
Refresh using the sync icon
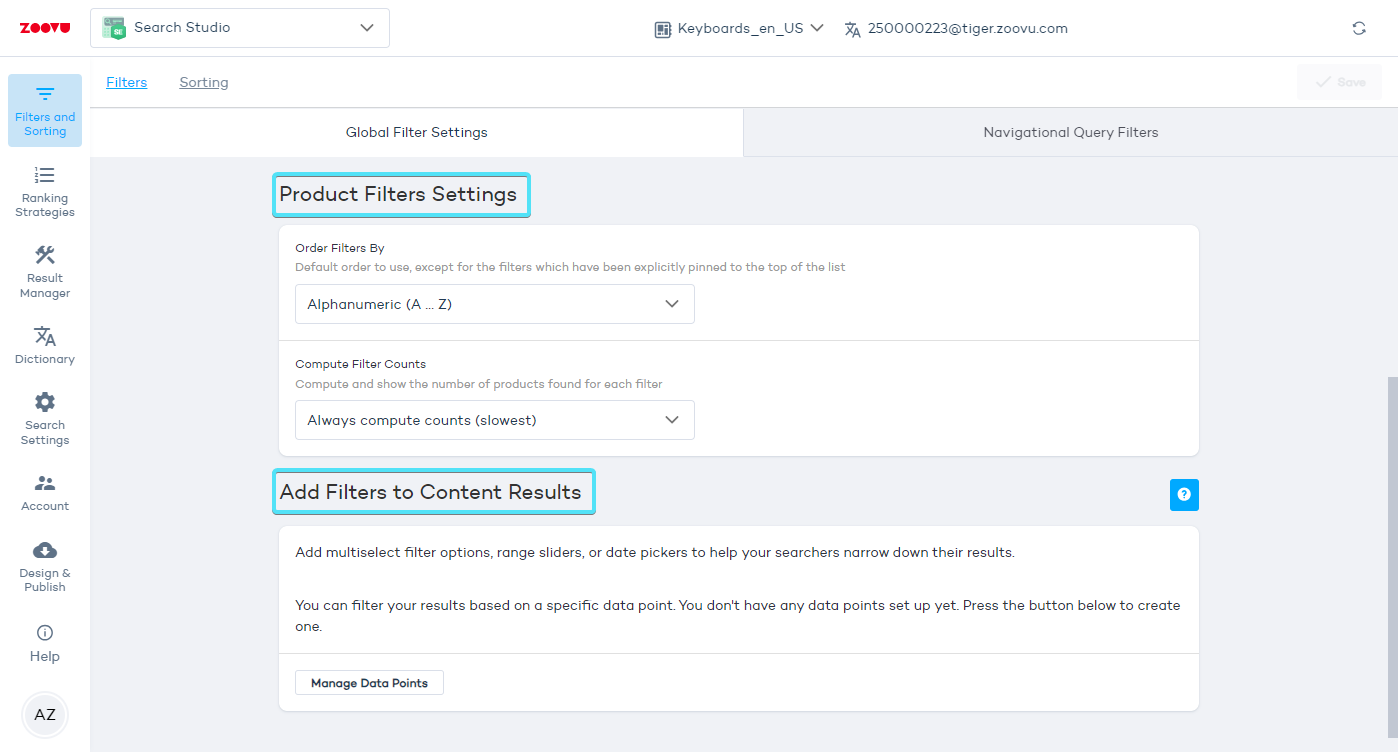pyautogui.click(x=1359, y=28)
